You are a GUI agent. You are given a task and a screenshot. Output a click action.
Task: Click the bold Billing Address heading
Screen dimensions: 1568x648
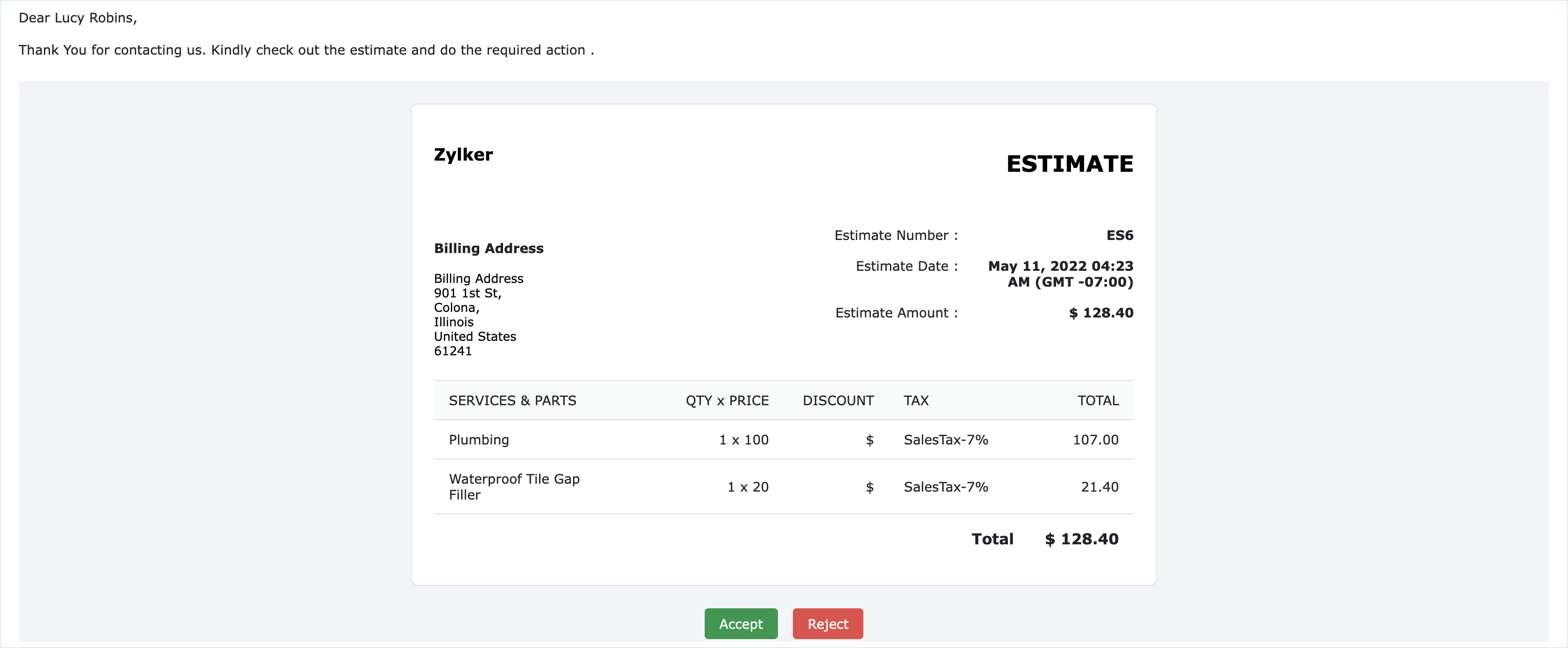pos(488,248)
